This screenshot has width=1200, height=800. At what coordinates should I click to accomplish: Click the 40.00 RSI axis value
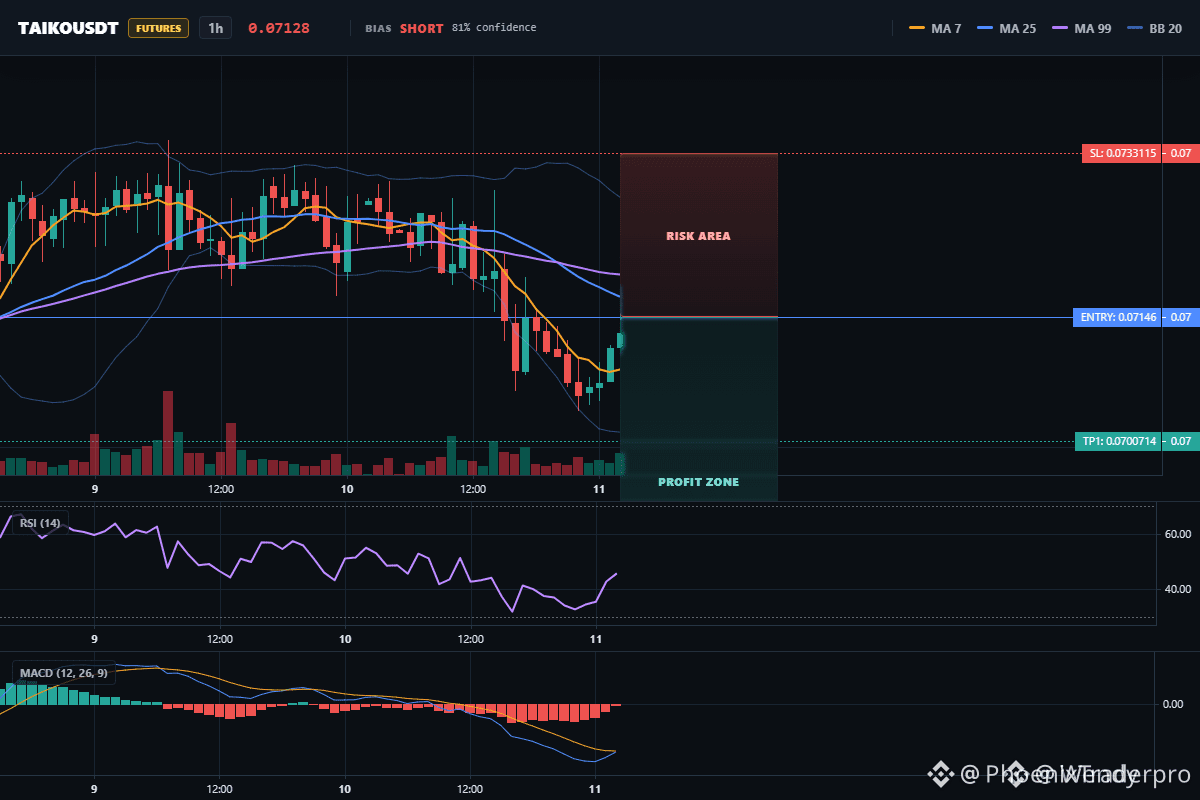(1177, 589)
